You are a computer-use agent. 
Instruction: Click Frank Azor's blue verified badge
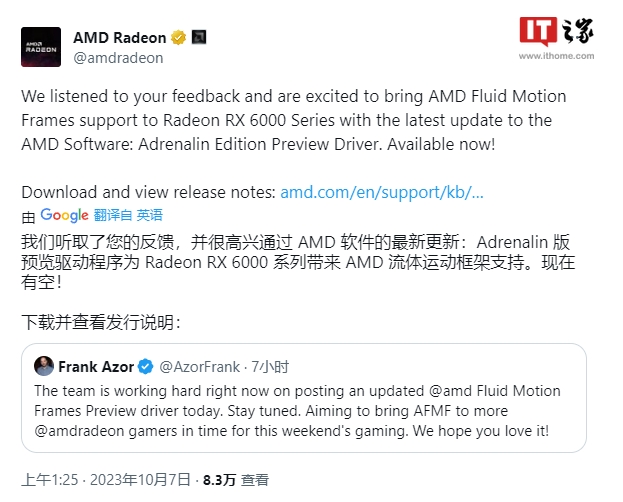[x=144, y=366]
